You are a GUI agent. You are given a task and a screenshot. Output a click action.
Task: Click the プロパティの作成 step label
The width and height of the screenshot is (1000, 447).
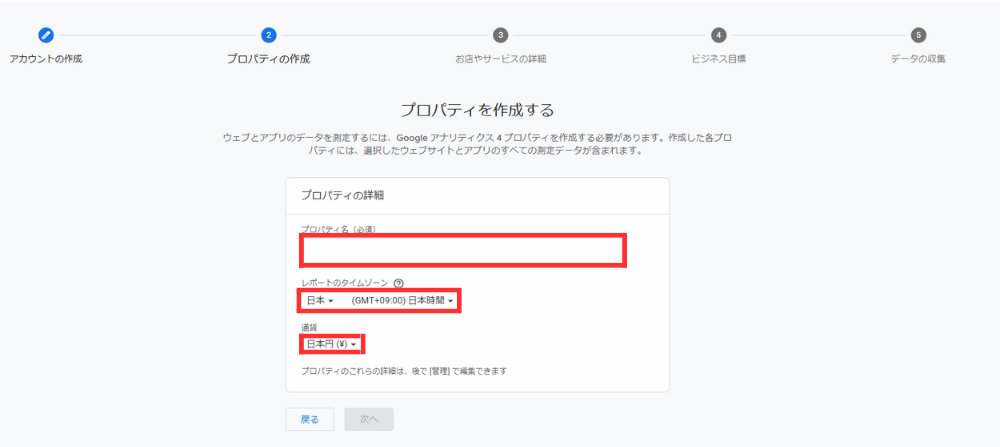pyautogui.click(x=268, y=59)
